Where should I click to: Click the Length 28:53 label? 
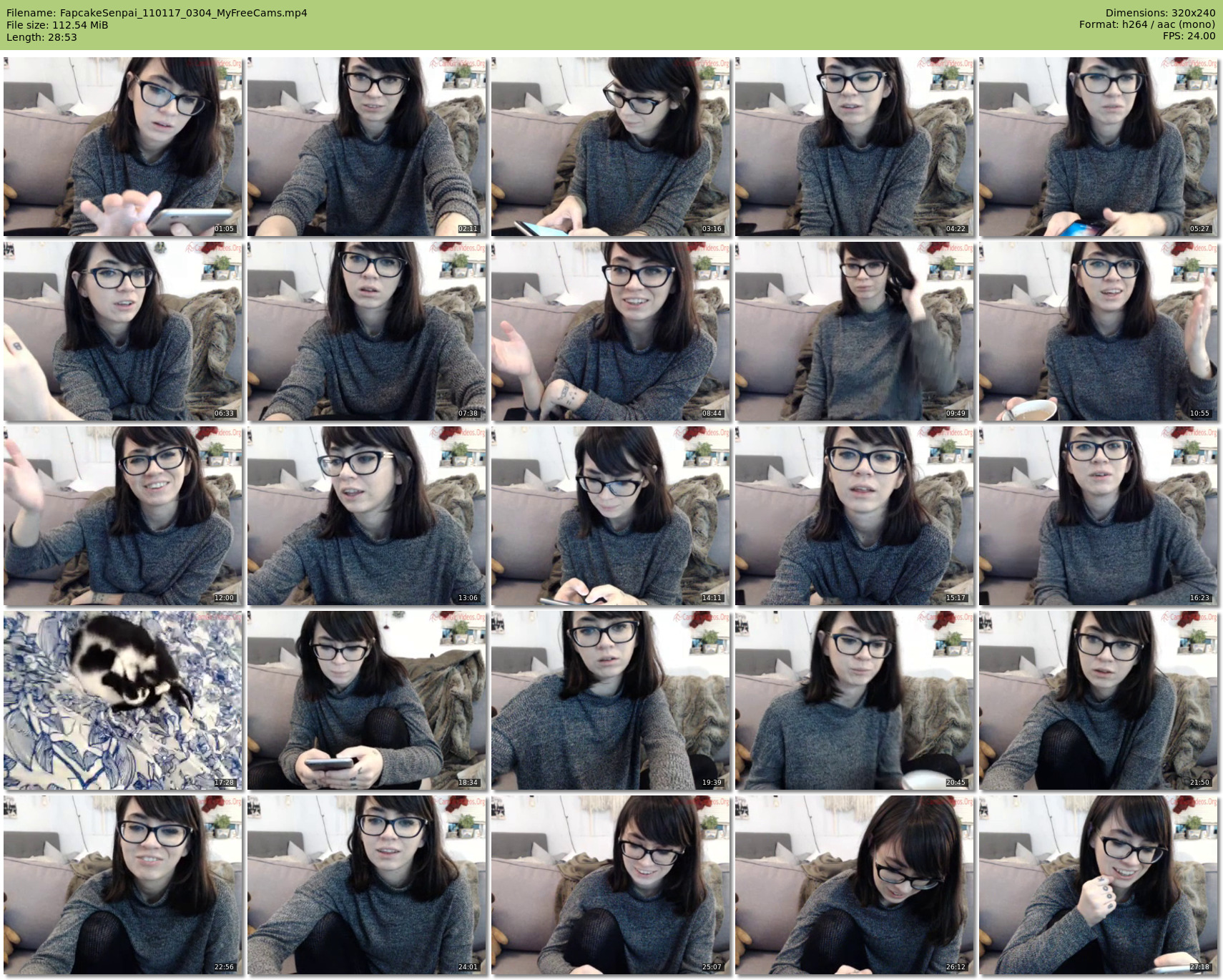click(41, 37)
